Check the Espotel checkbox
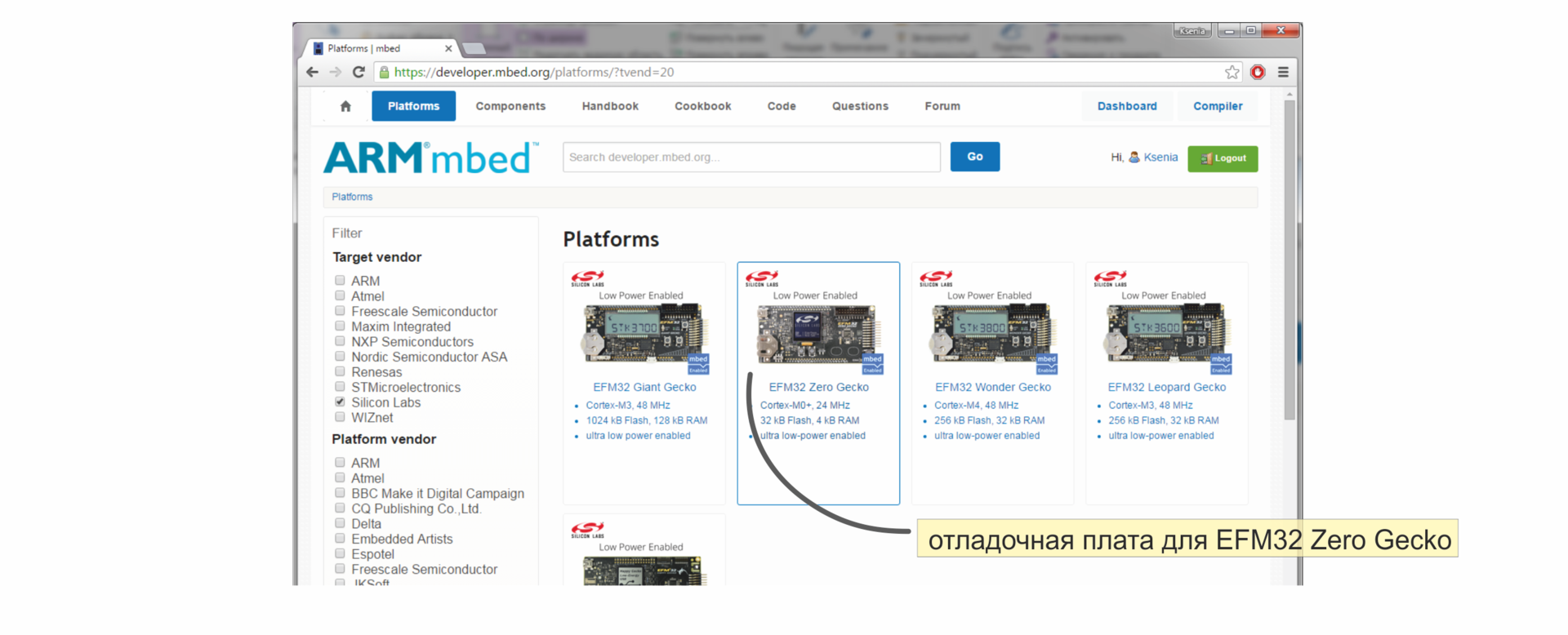Viewport: 1568px width, 635px height. click(x=340, y=553)
